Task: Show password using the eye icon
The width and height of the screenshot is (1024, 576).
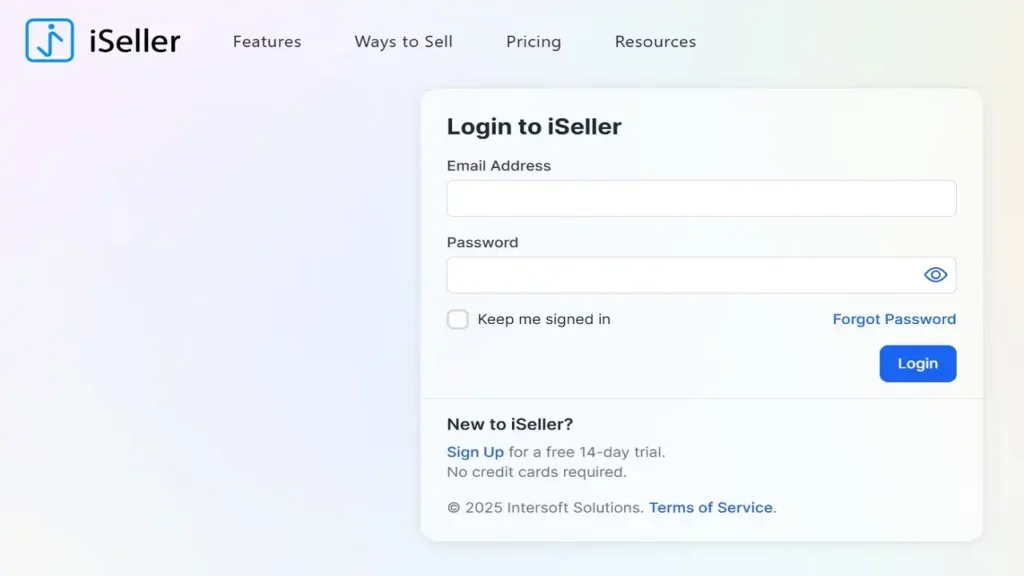Action: [x=935, y=275]
